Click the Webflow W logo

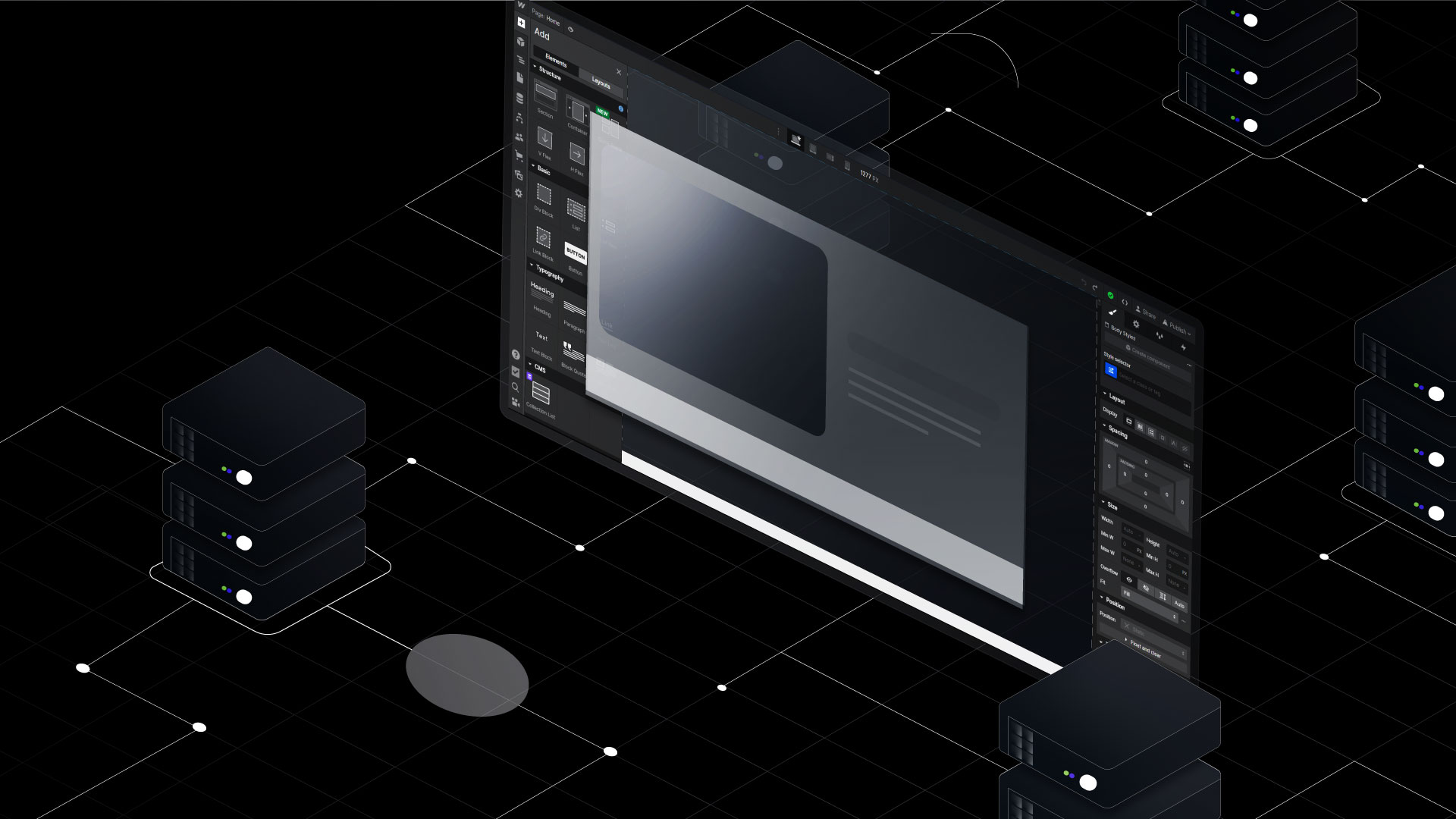coord(521,5)
